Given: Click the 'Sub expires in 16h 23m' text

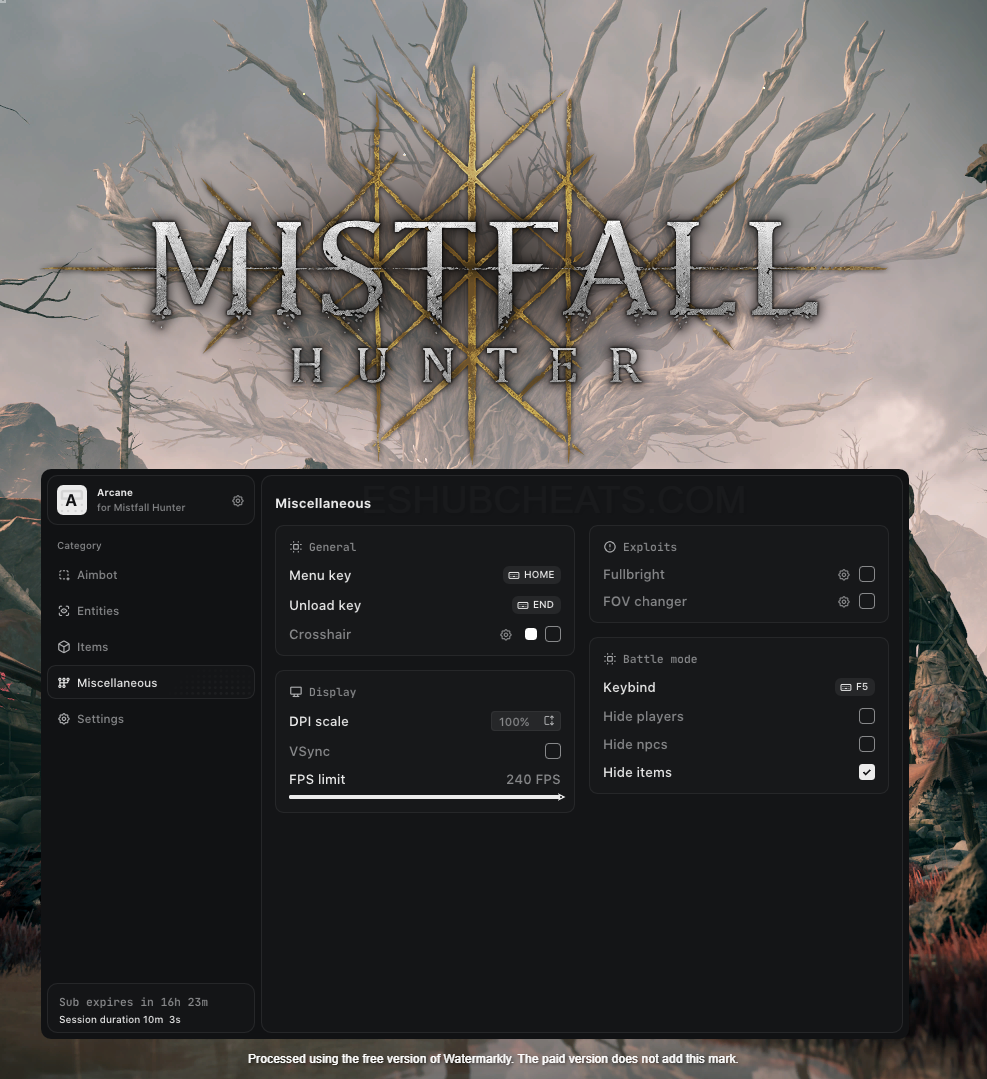Looking at the screenshot, I should pyautogui.click(x=134, y=1002).
